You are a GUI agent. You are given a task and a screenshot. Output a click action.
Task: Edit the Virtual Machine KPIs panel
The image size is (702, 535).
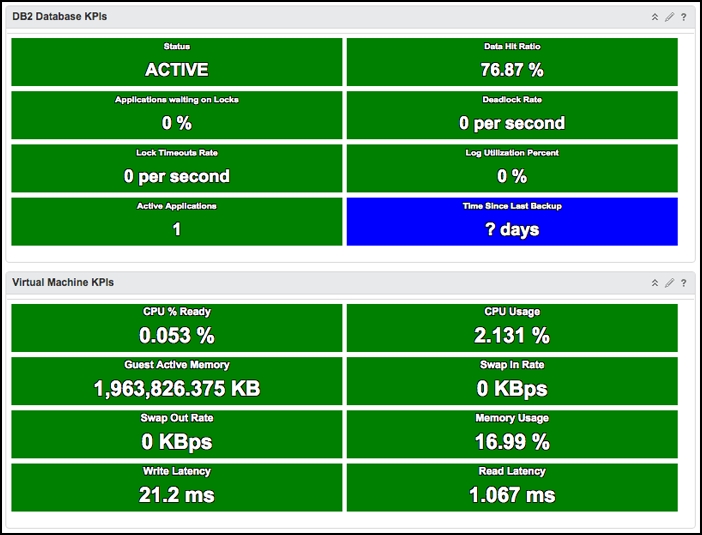(669, 283)
